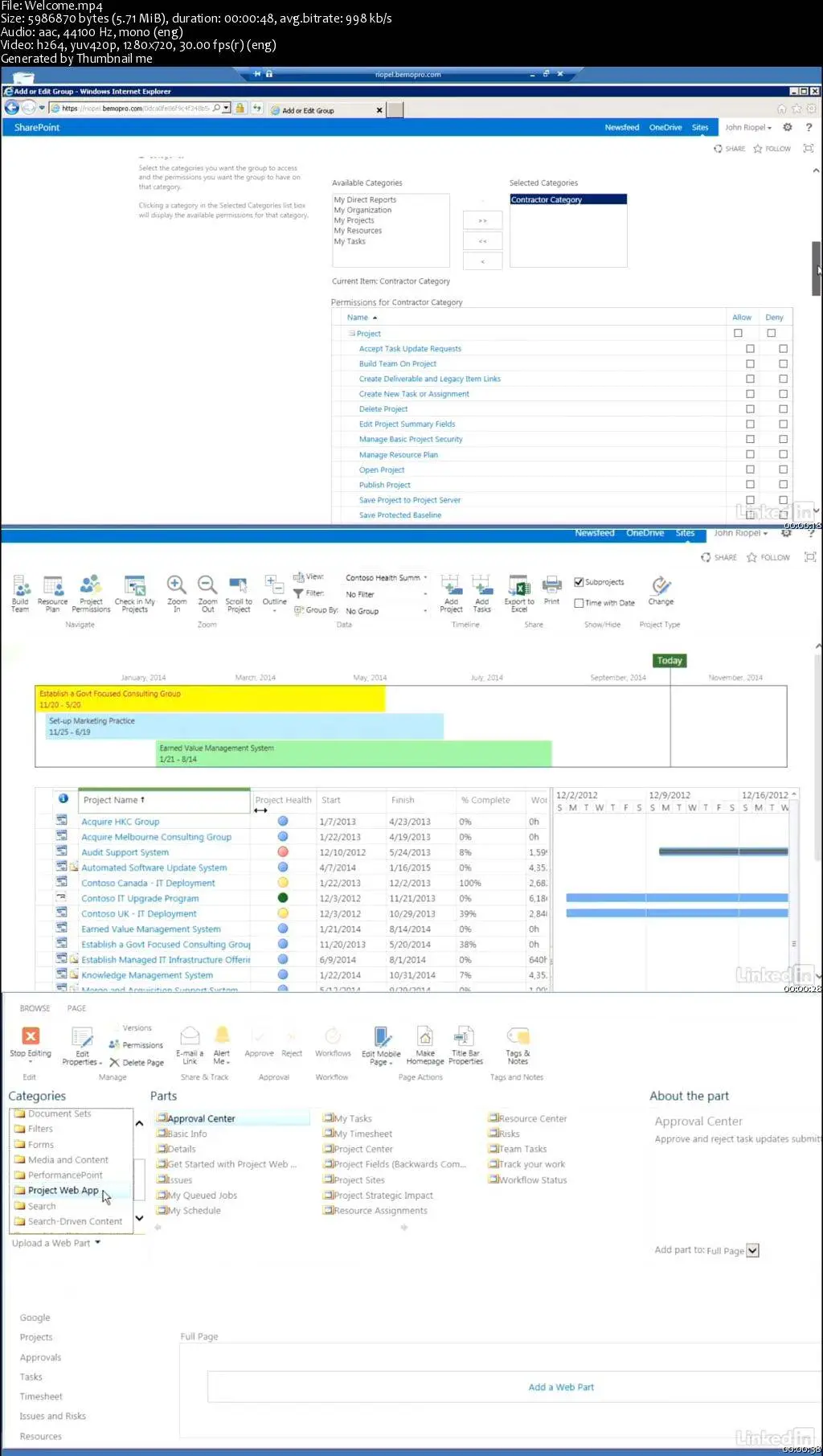
Task: Select Check in My Projects icon
Action: pyautogui.click(x=134, y=585)
